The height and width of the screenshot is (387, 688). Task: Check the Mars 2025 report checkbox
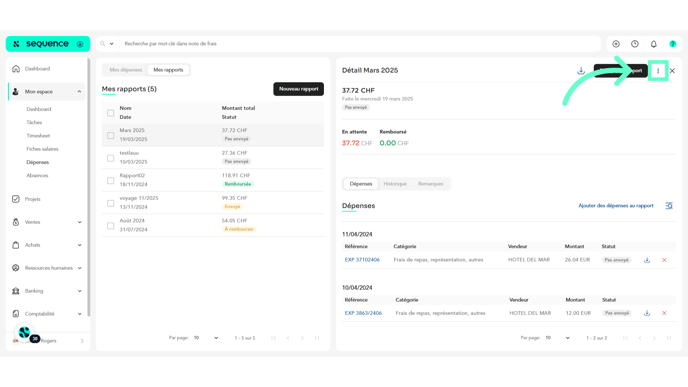[x=111, y=135]
